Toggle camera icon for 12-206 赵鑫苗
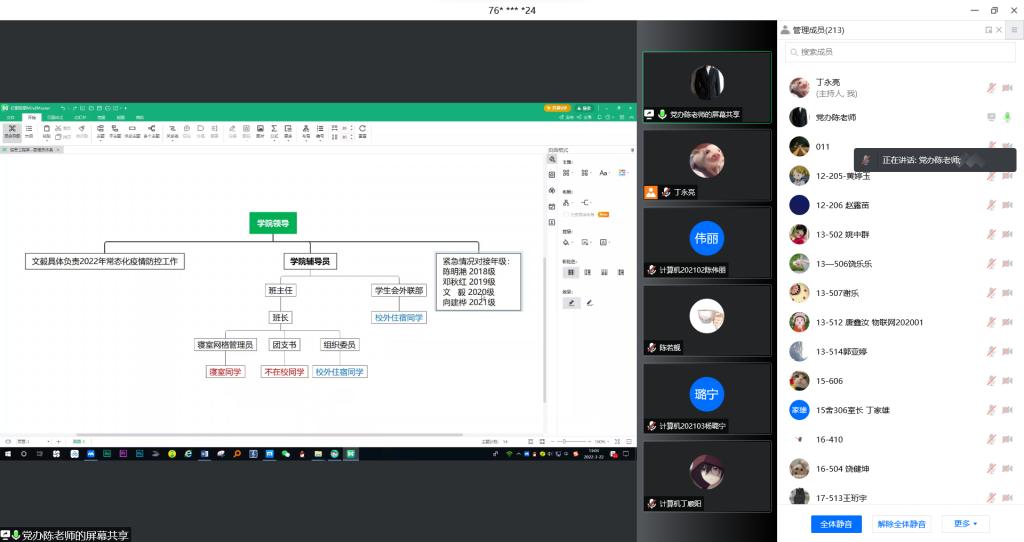This screenshot has width=1024, height=542. point(1008,205)
